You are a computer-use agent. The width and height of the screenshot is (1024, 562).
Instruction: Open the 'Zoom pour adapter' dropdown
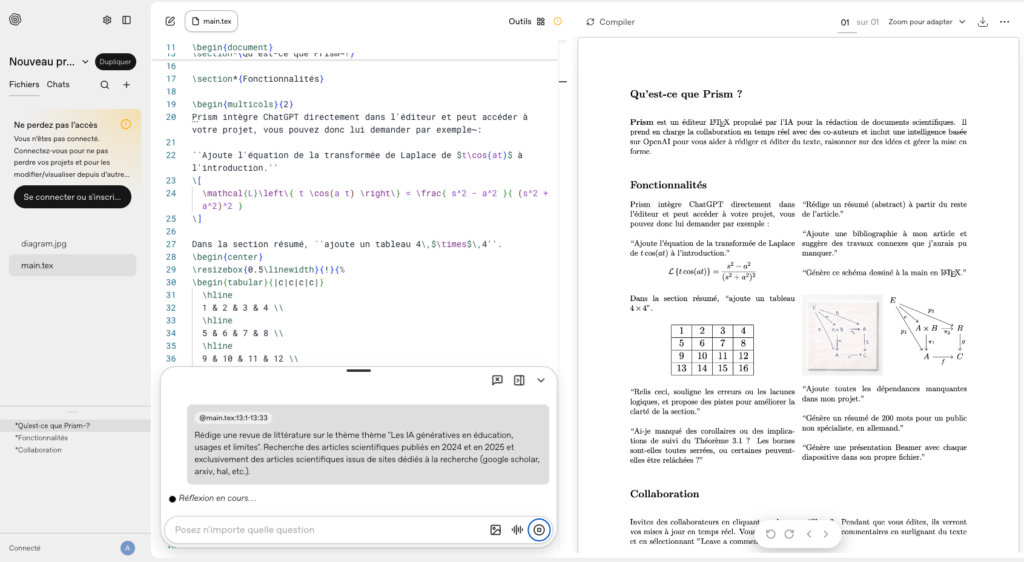927,21
